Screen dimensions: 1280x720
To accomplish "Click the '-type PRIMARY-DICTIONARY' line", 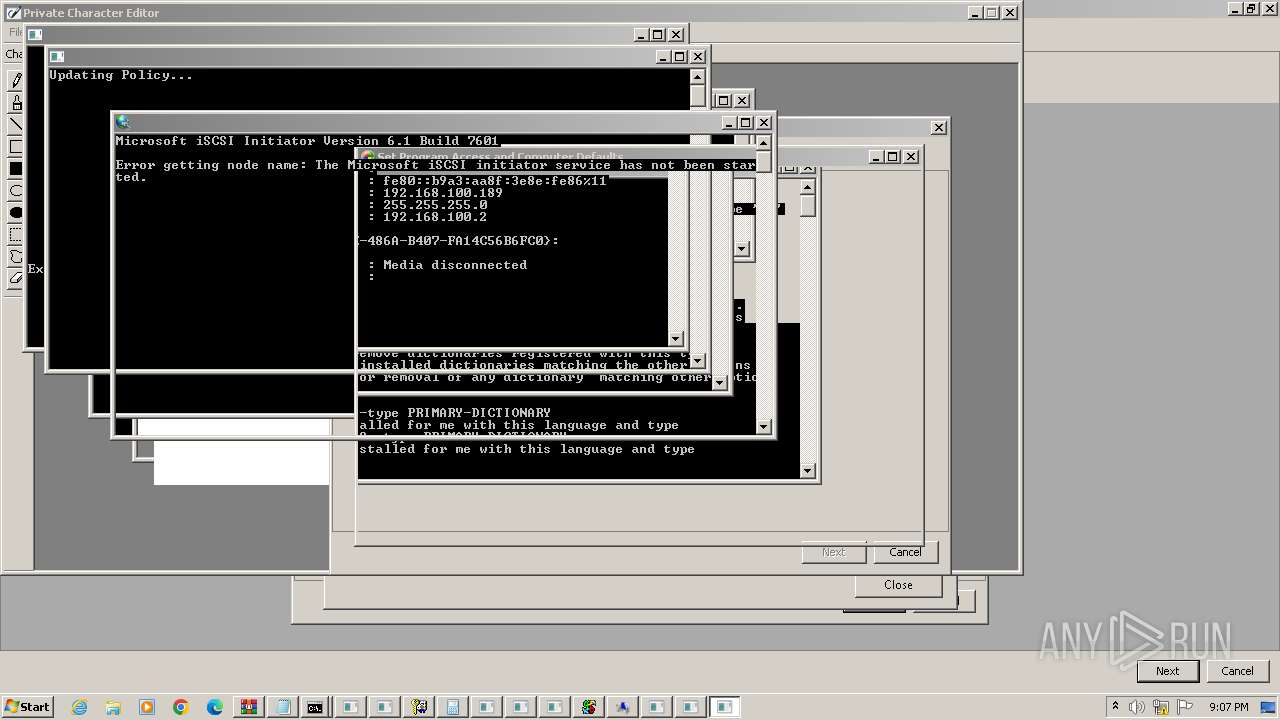I will (x=455, y=413).
